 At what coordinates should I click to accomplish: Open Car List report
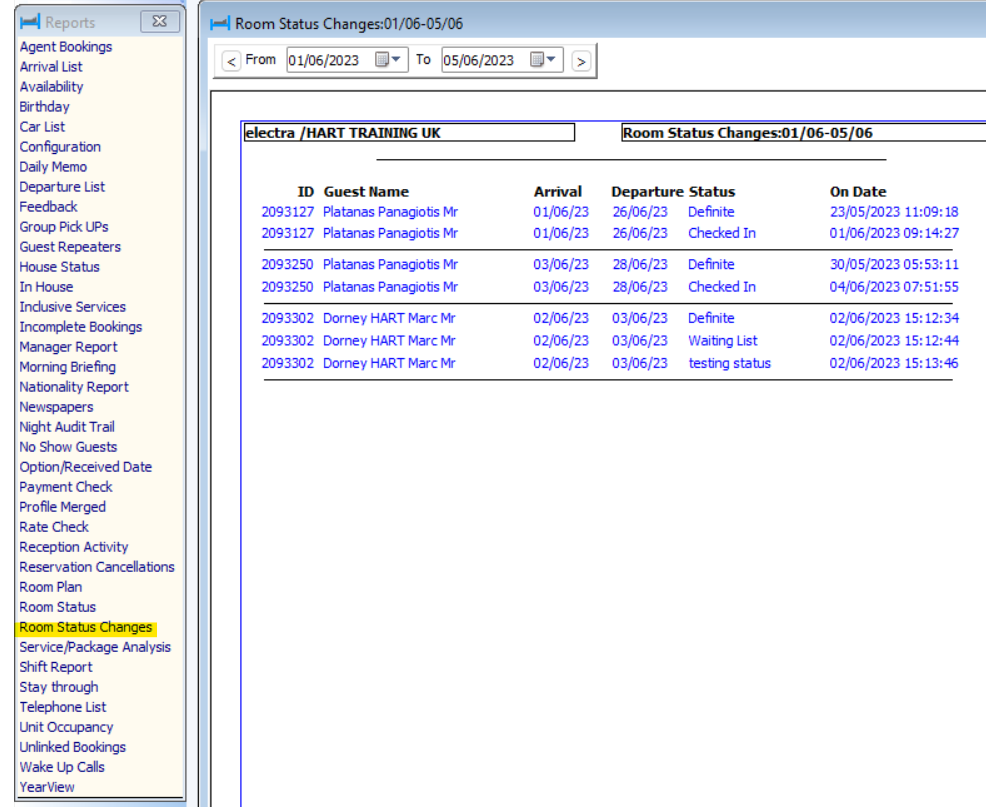coord(42,127)
